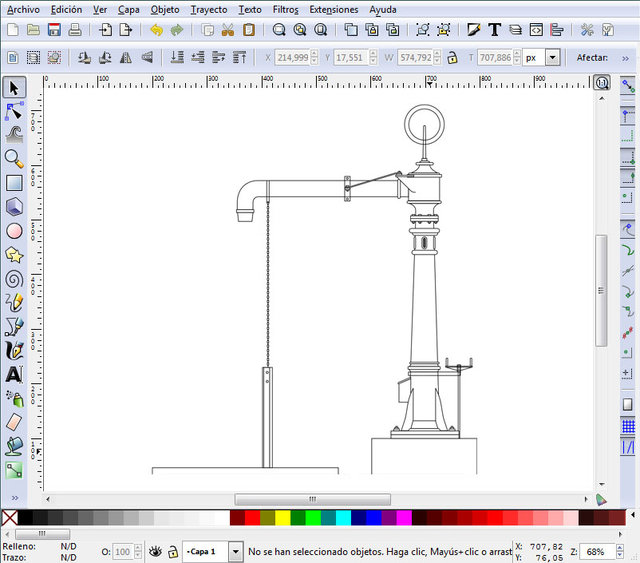640x563 pixels.
Task: Select the Star polygon tool
Action: pyautogui.click(x=14, y=255)
